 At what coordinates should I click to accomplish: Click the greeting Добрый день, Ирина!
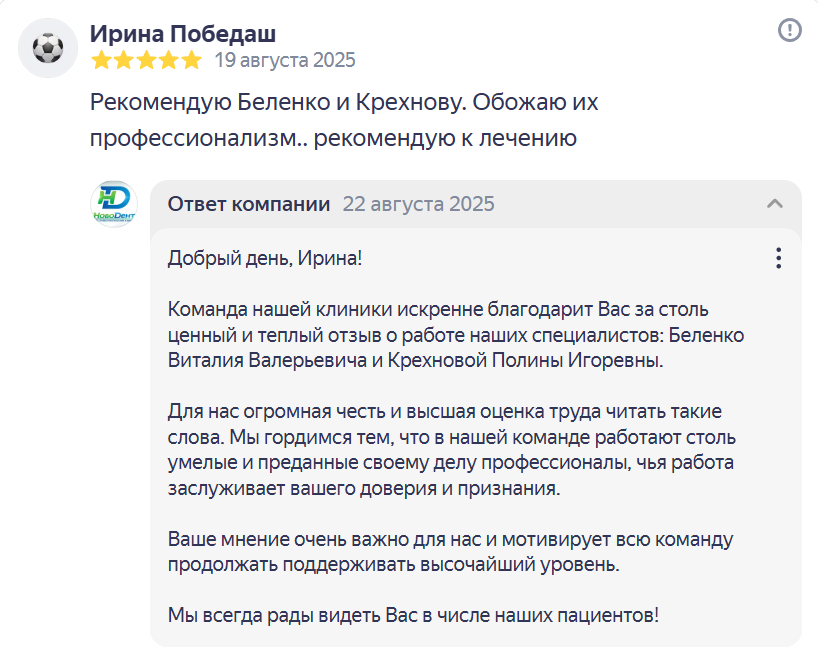coord(265,258)
